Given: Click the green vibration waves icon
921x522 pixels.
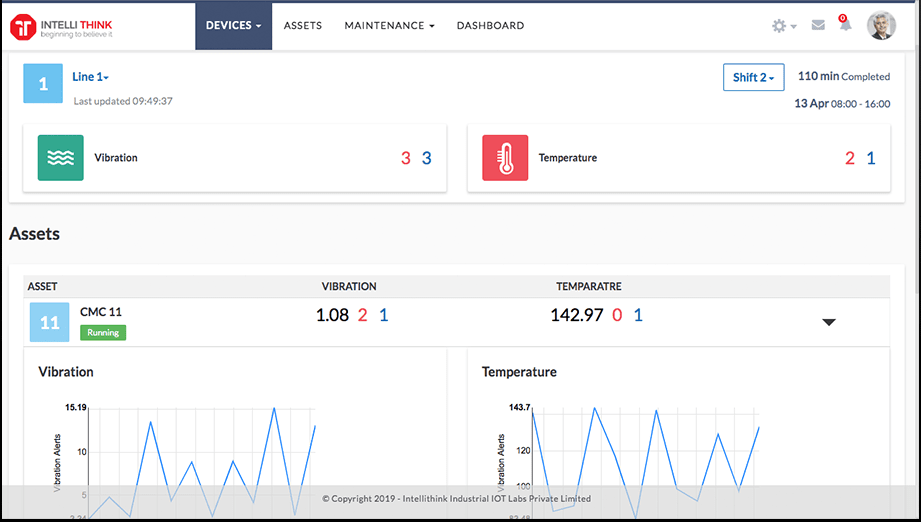Looking at the screenshot, I should pyautogui.click(x=61, y=158).
